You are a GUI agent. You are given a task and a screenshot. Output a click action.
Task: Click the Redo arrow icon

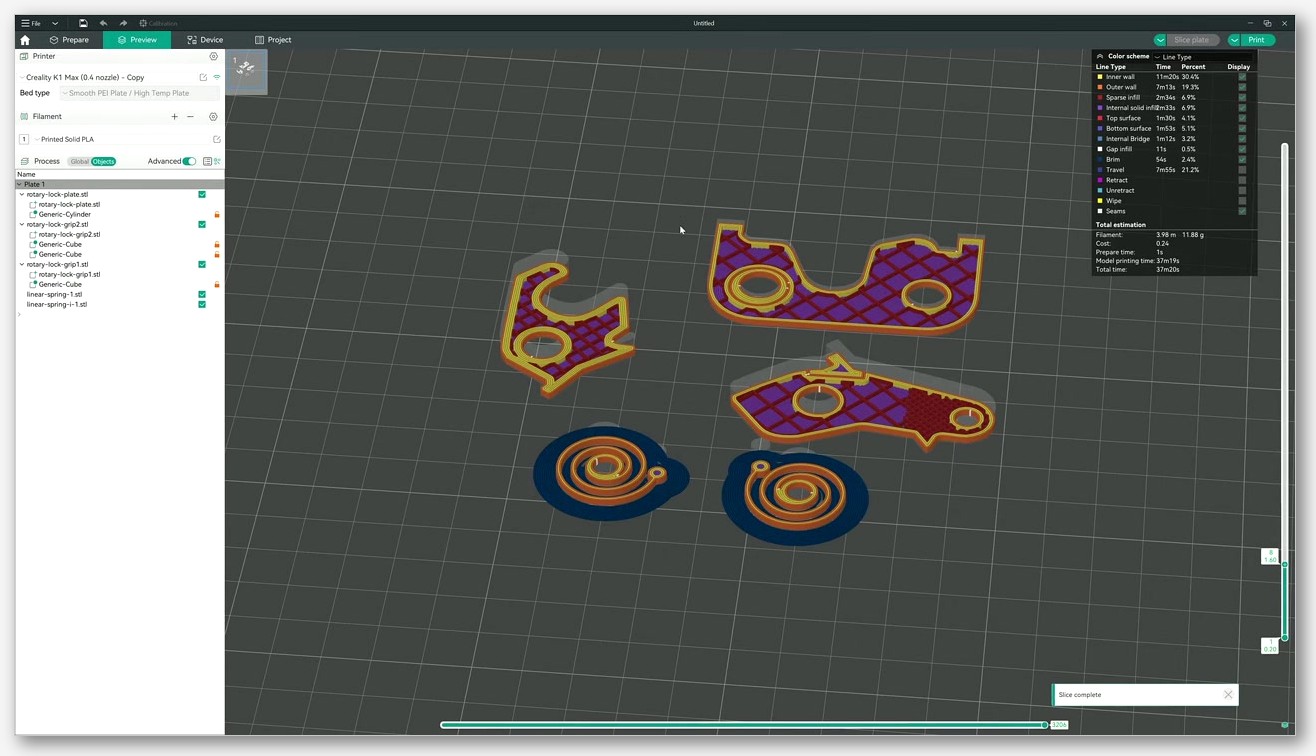[123, 23]
